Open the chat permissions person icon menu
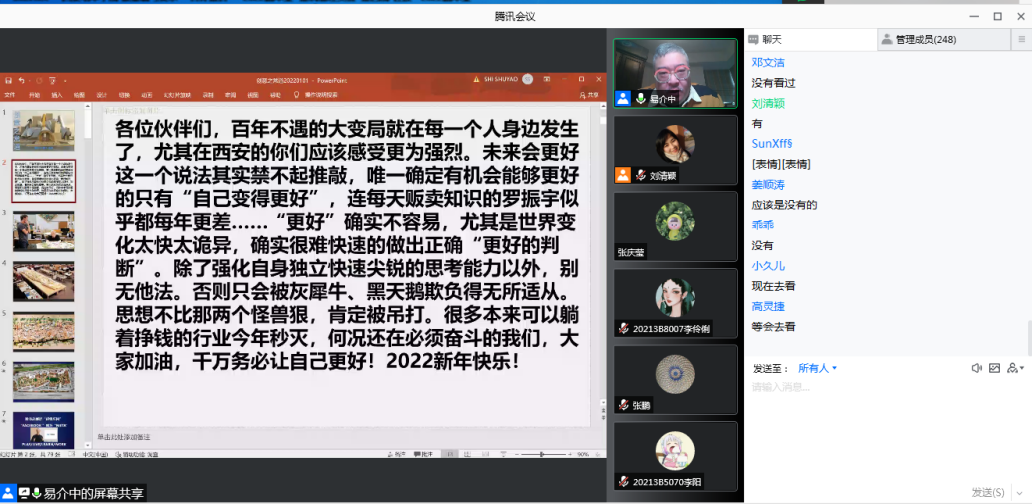The height and width of the screenshot is (504, 1032). [1014, 368]
